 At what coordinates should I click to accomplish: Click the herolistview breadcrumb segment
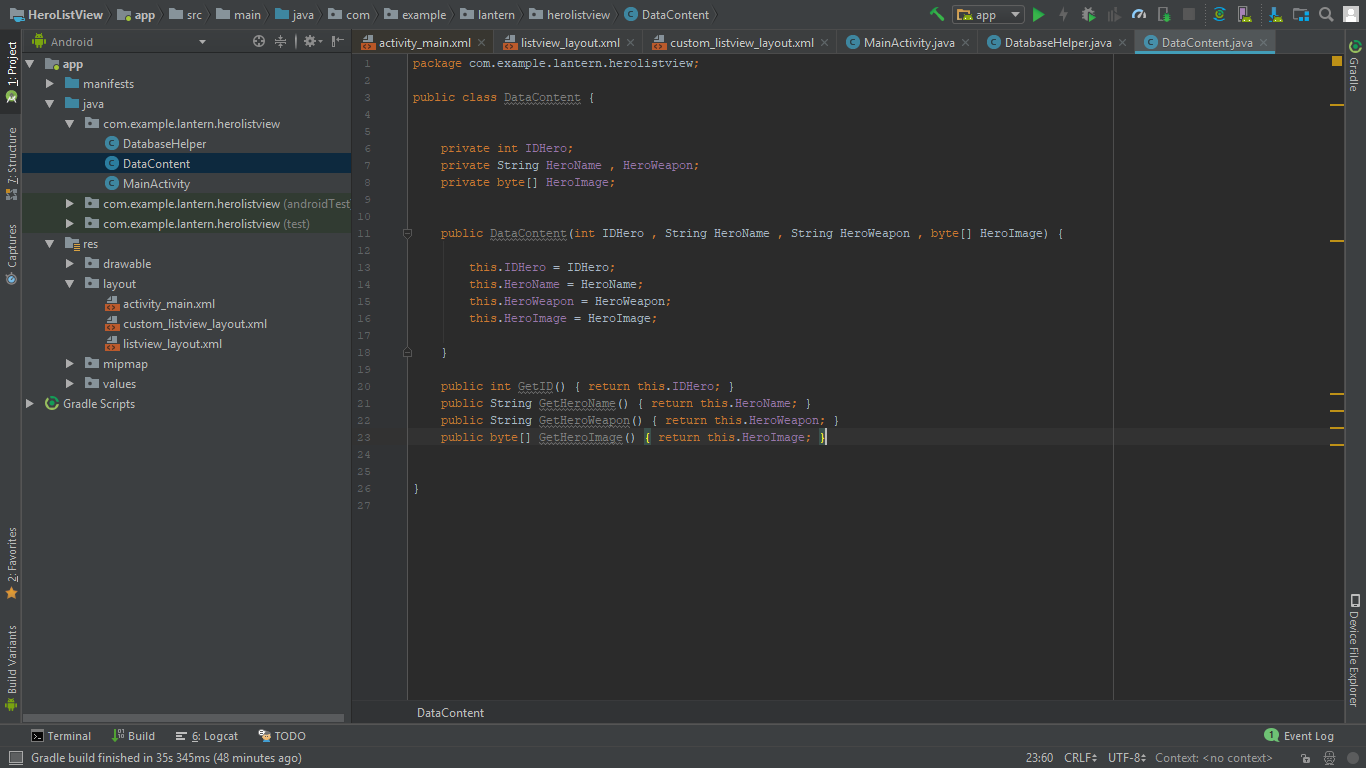coord(569,14)
